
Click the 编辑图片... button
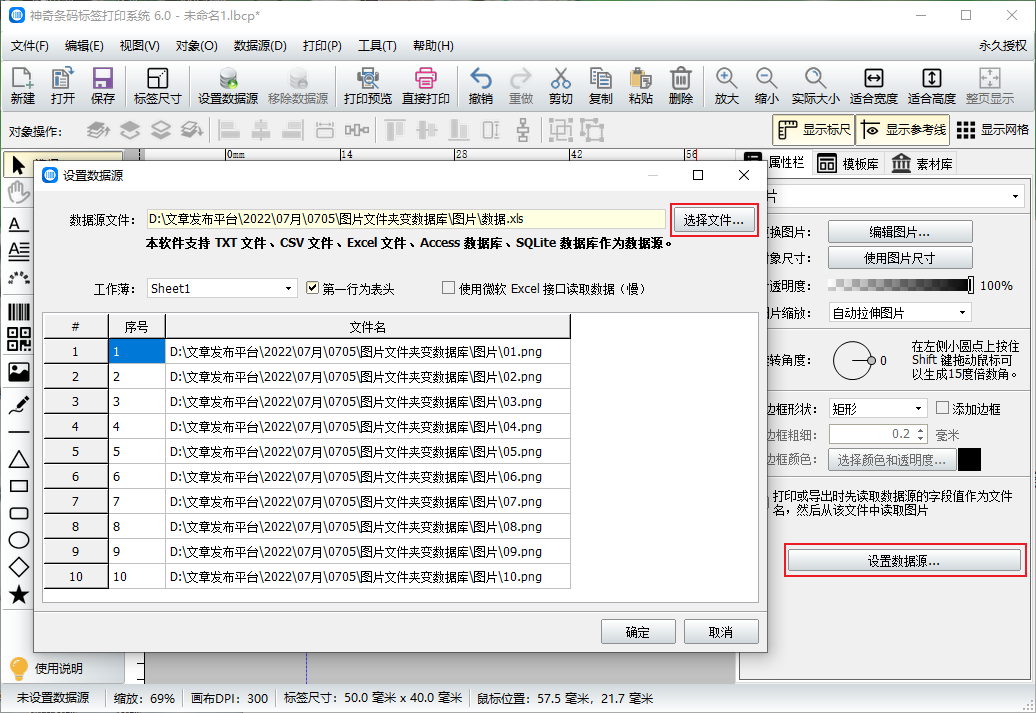[900, 232]
